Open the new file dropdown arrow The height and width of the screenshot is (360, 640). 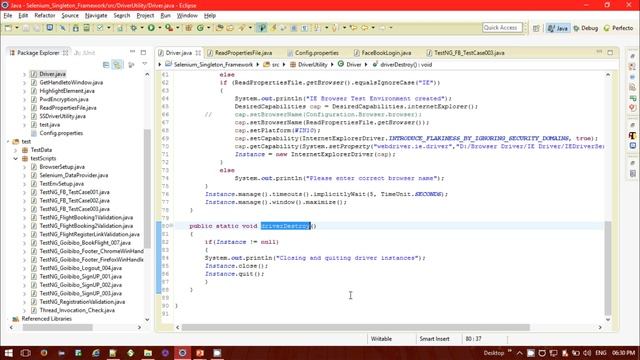(17, 28)
